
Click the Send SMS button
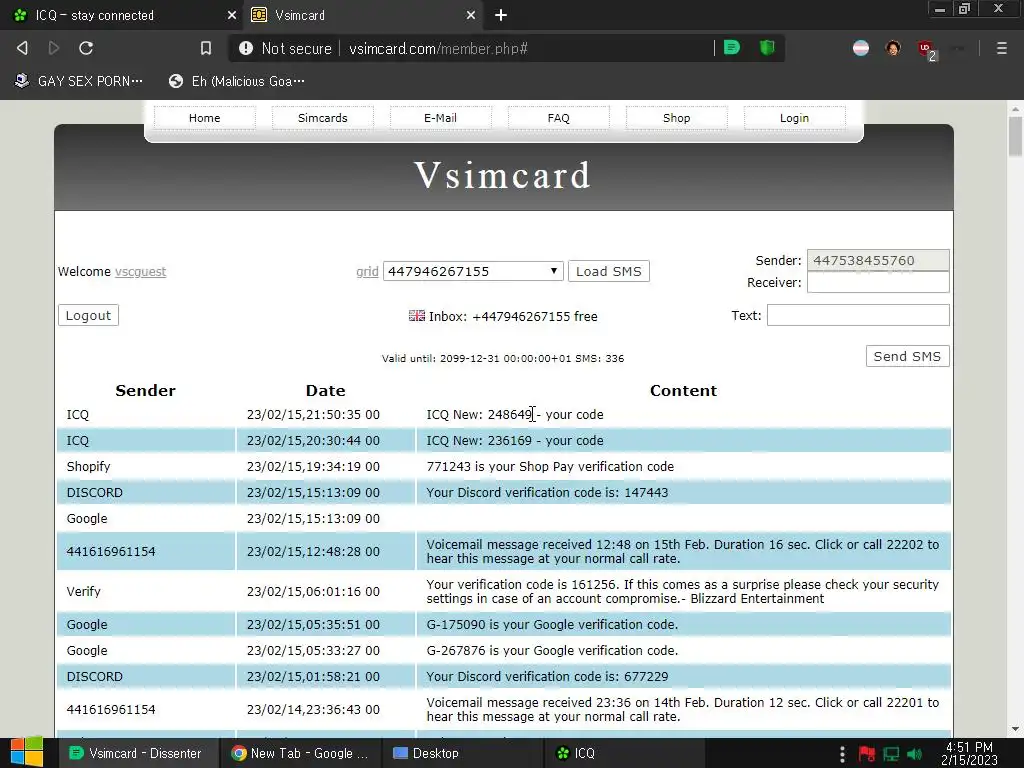pos(907,357)
